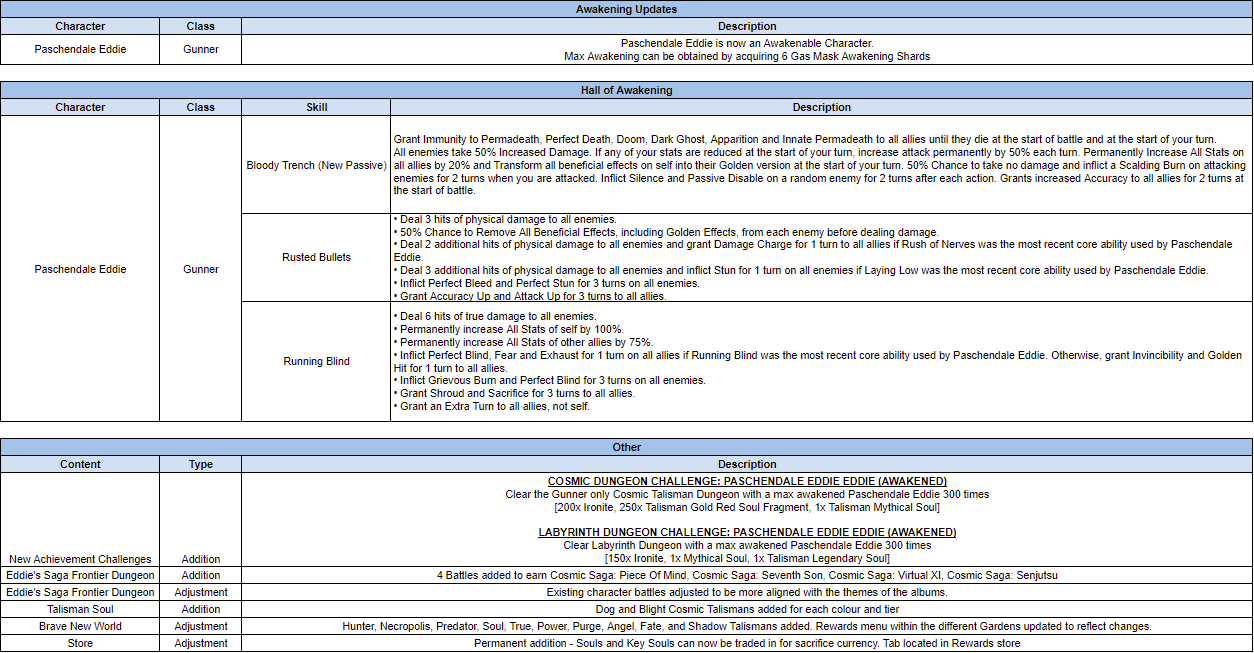Select the Type column header
The image size is (1254, 653).
point(200,464)
